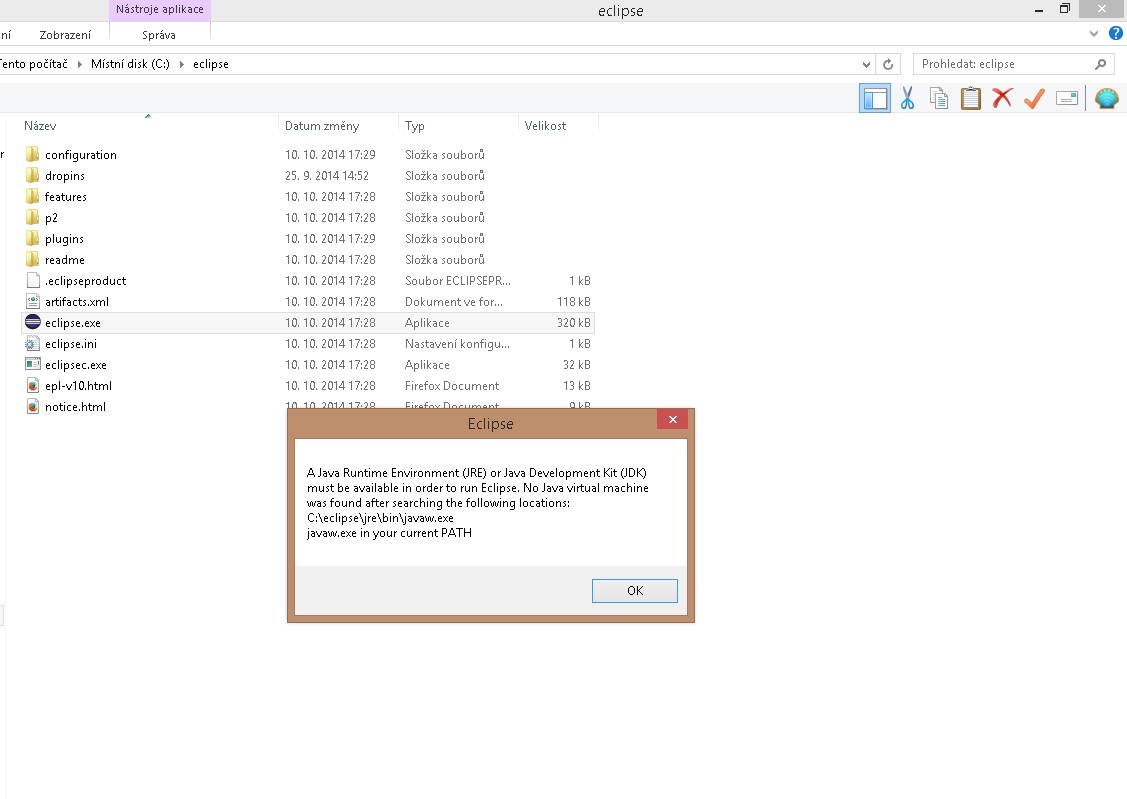The image size is (1127, 799).
Task: Expand the ribbon with chevron arrow
Action: tap(1094, 33)
